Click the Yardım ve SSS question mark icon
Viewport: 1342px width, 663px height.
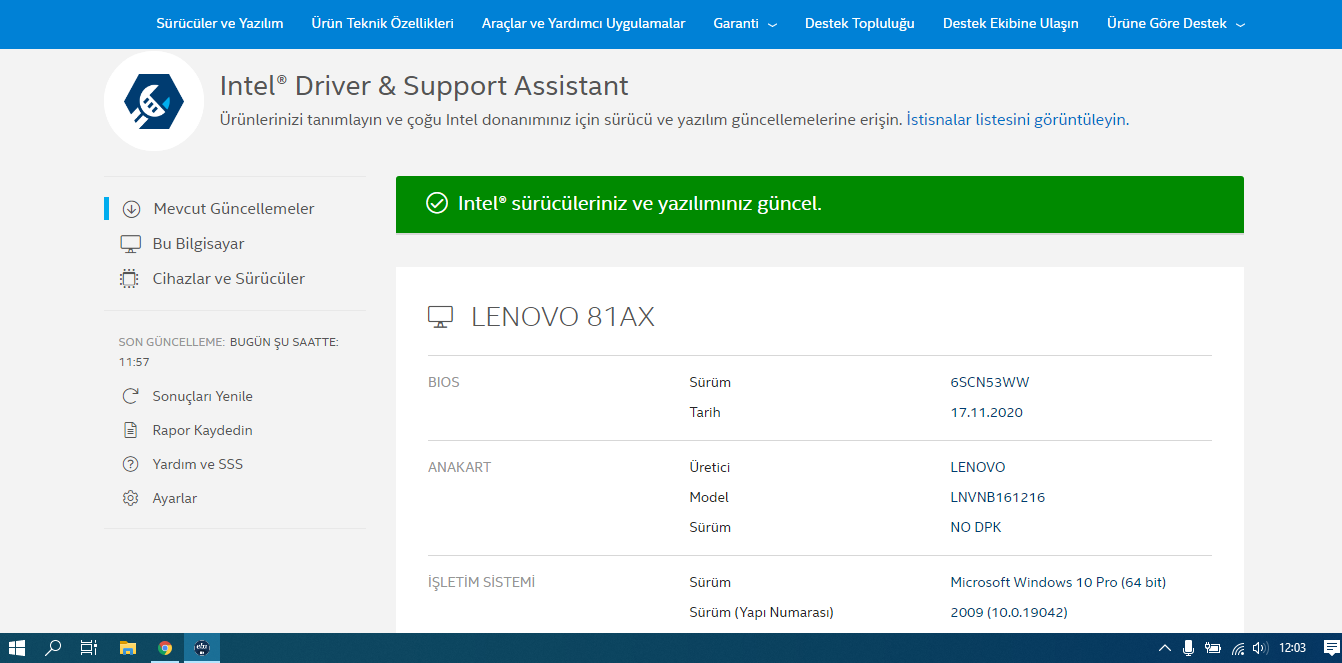click(130, 464)
